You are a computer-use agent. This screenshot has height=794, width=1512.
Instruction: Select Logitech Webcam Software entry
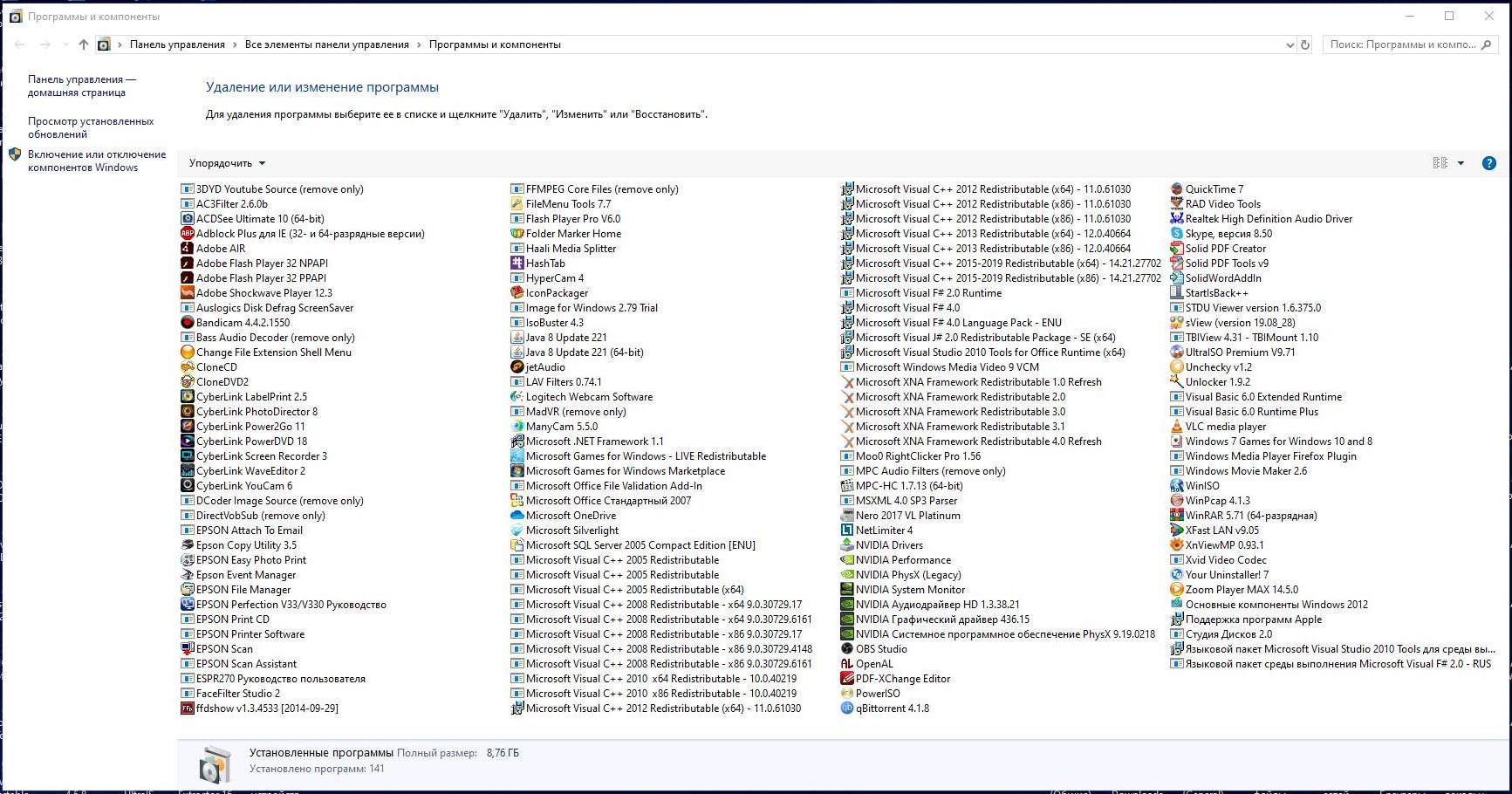(581, 397)
